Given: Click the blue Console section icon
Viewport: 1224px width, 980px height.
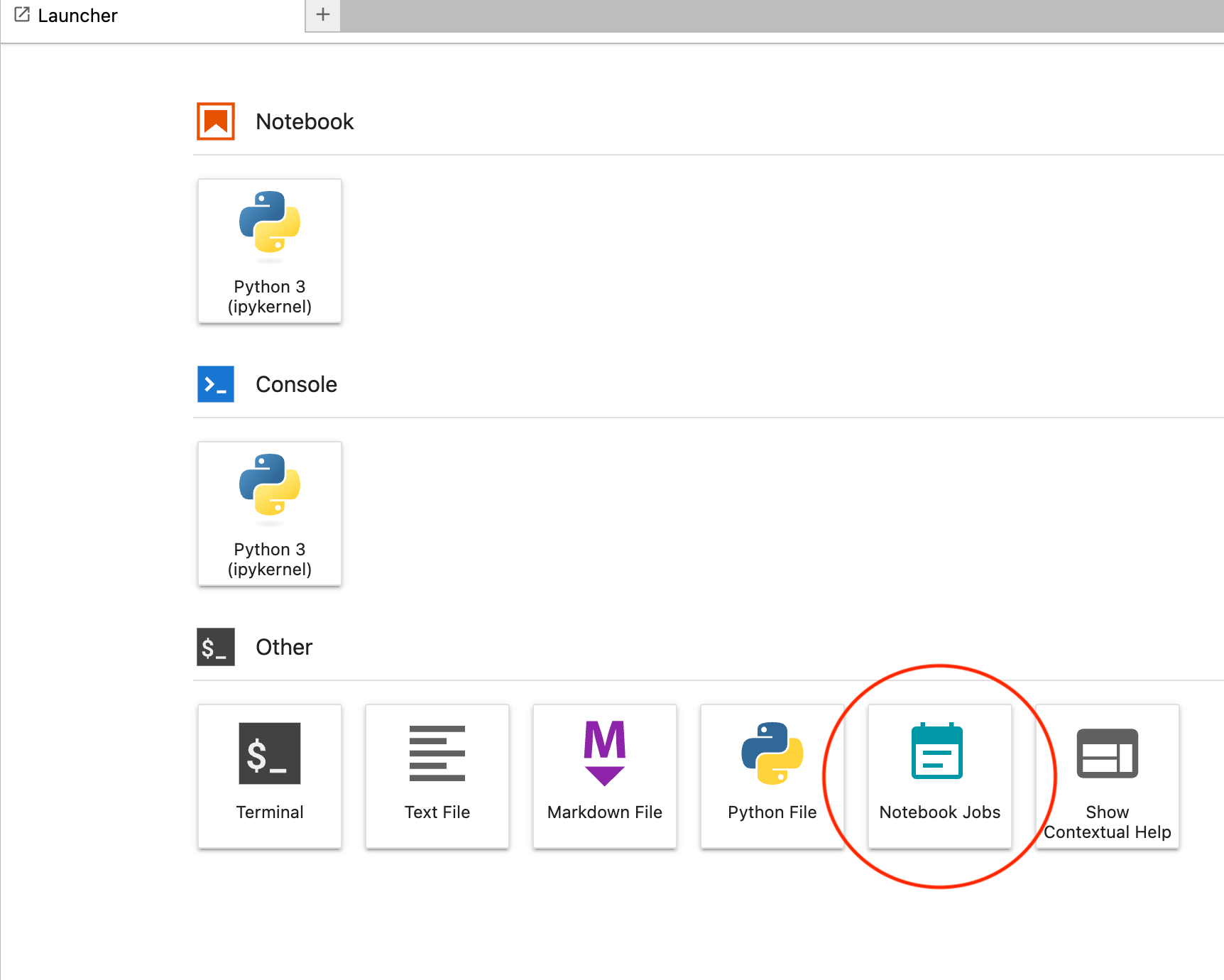Looking at the screenshot, I should (x=216, y=384).
